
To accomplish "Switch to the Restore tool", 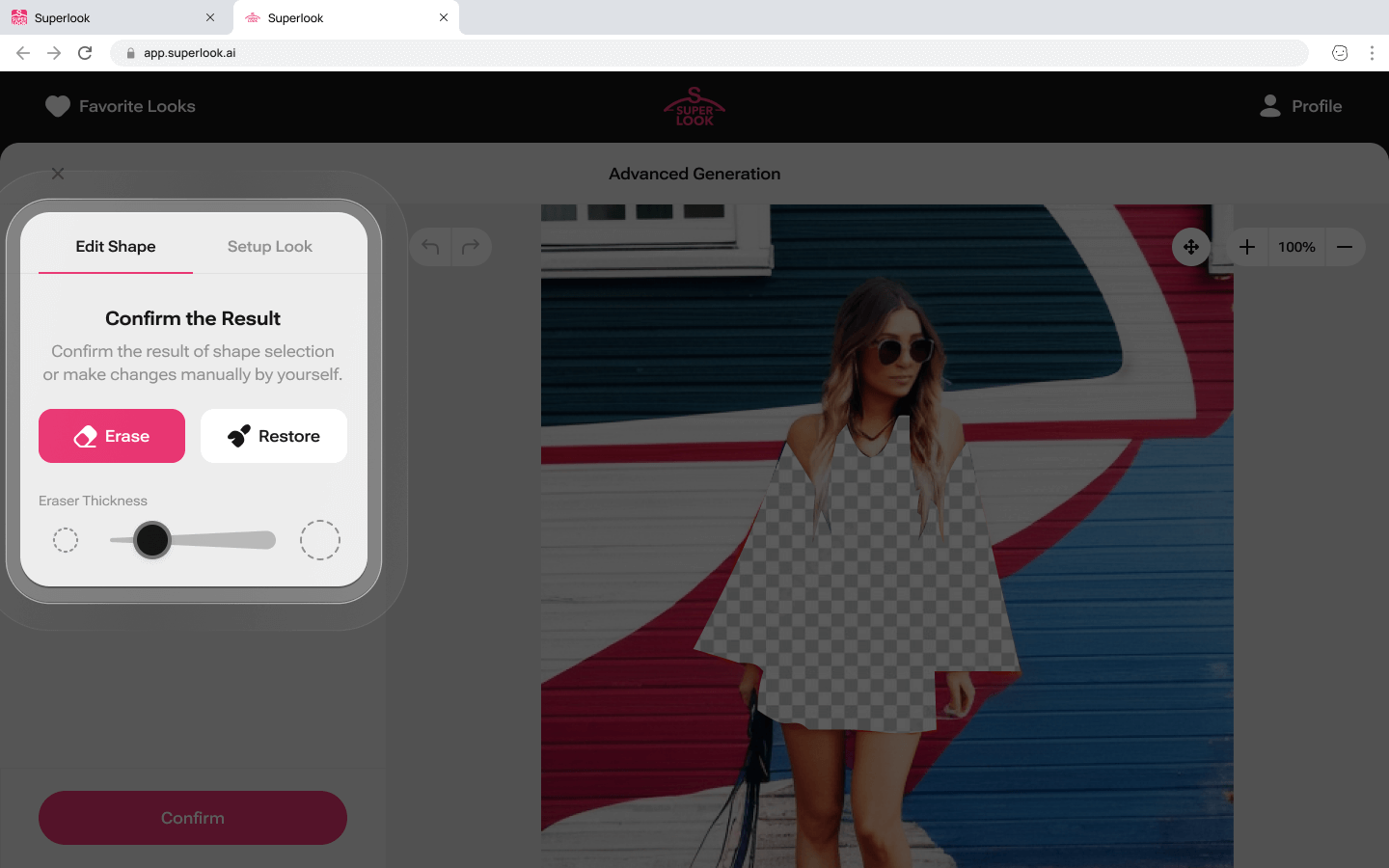I will point(274,436).
